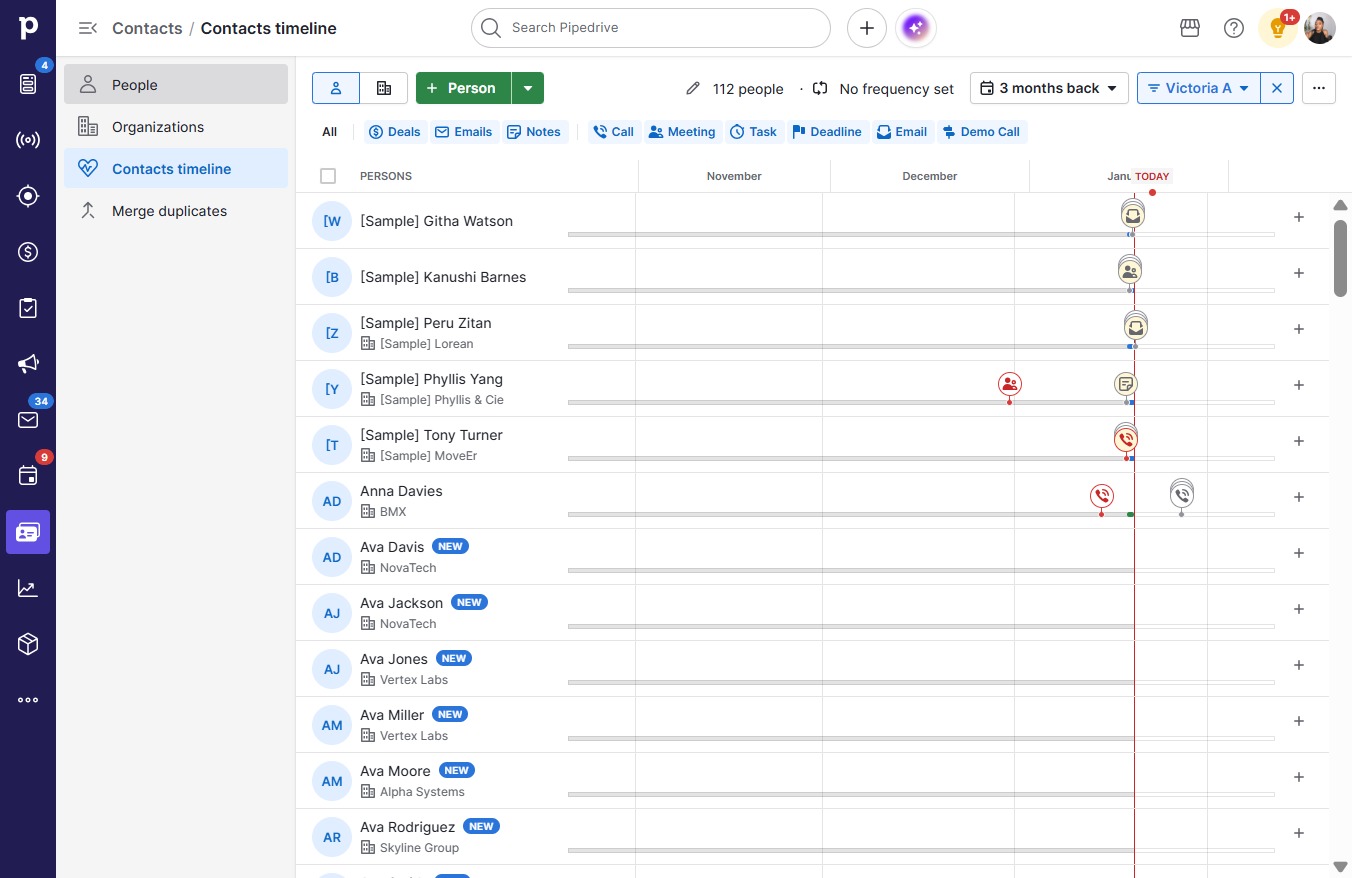This screenshot has height=878, width=1352.
Task: Click the vertical scrollbar thumb
Action: (x=1341, y=257)
